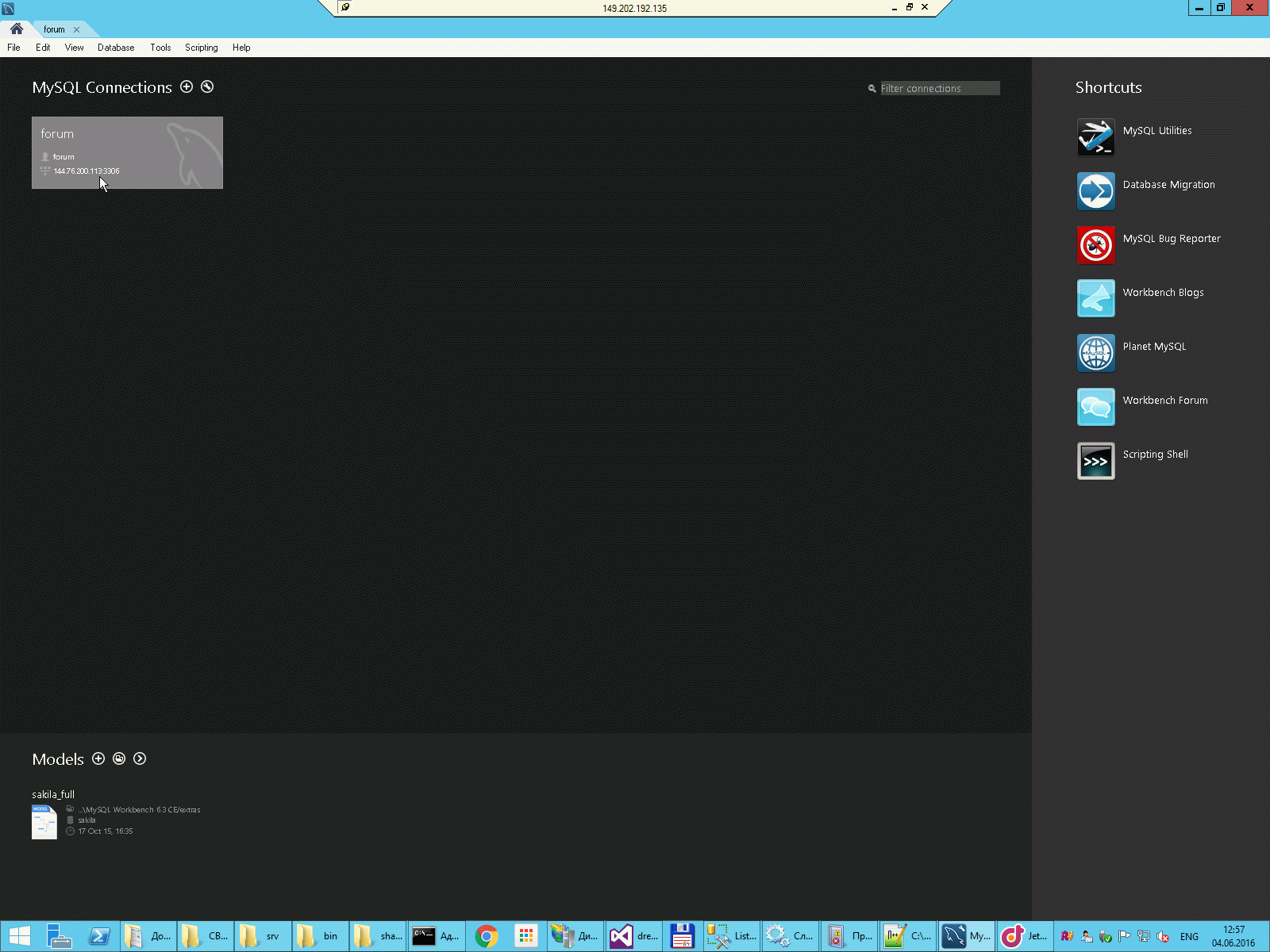
Task: Open the Edit menu
Action: click(43, 48)
